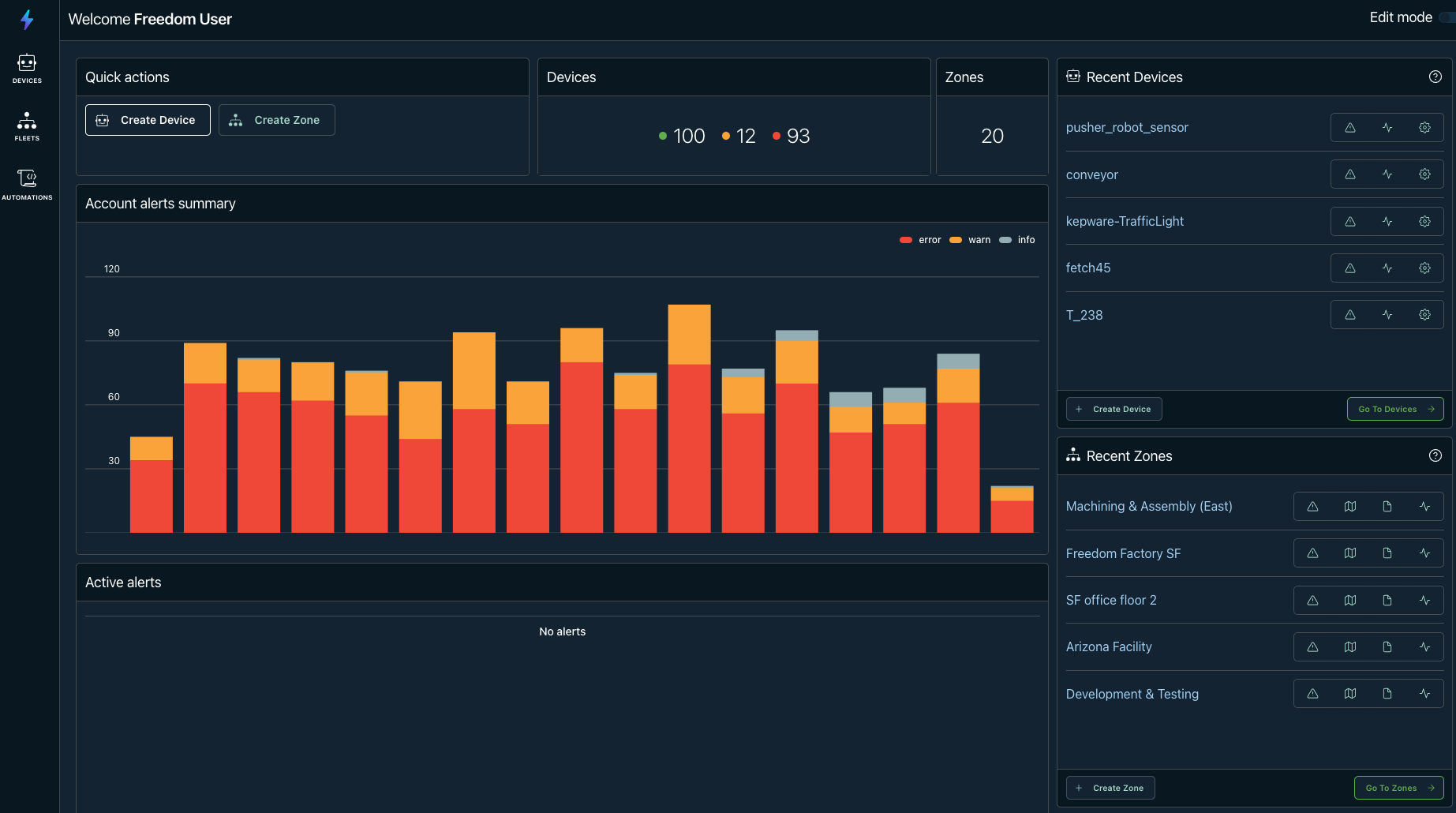Viewport: 1456px width, 813px height.
Task: Open settings gear for T_238
Action: (1424, 315)
